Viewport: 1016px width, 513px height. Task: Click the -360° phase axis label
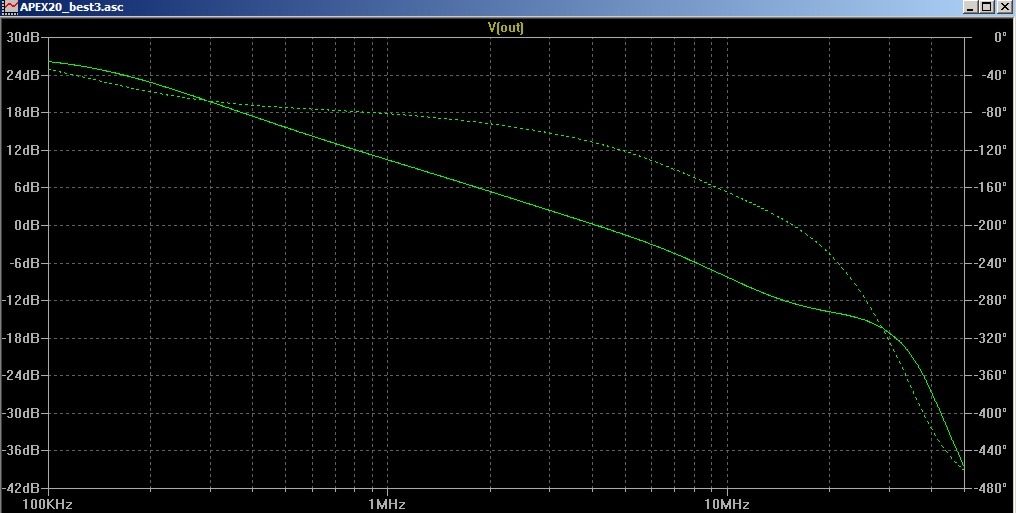[991, 376]
